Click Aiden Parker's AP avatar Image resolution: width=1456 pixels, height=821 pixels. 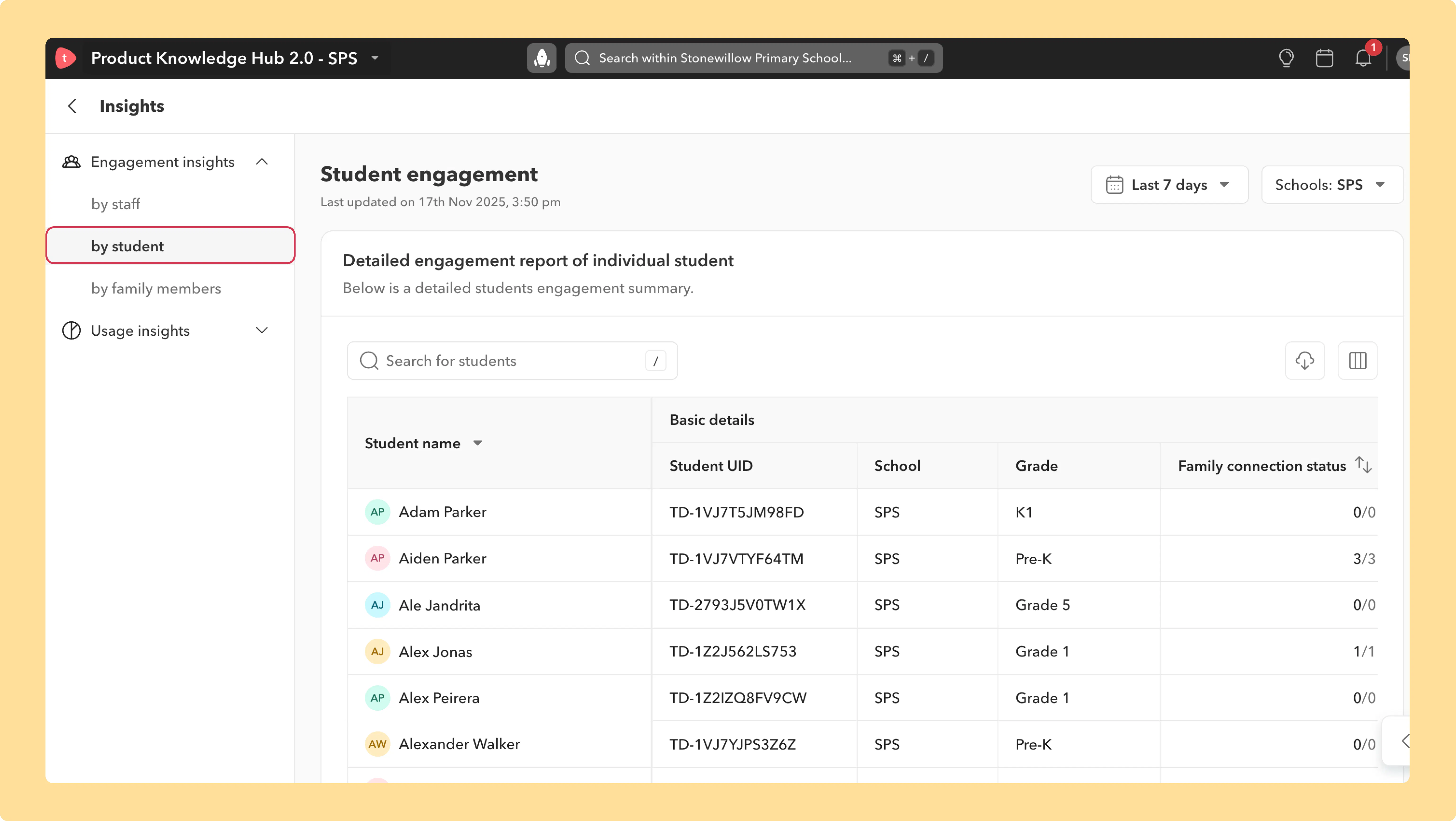(x=377, y=558)
